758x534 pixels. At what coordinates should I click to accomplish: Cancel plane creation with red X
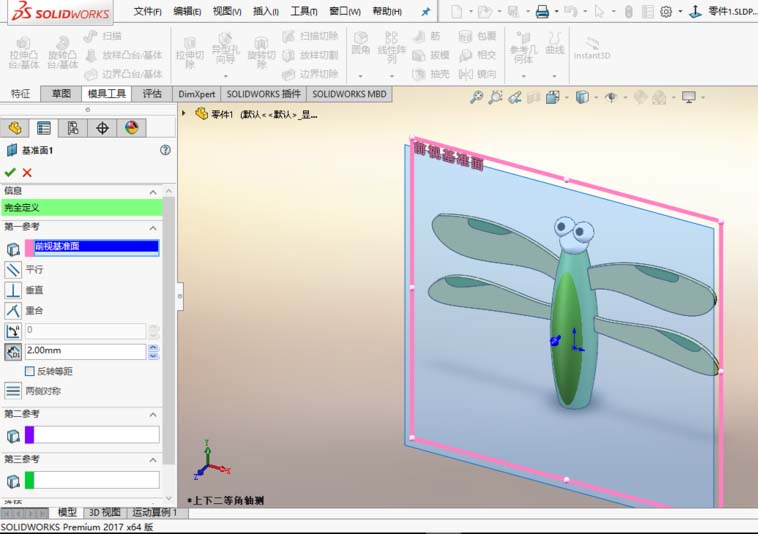click(27, 173)
